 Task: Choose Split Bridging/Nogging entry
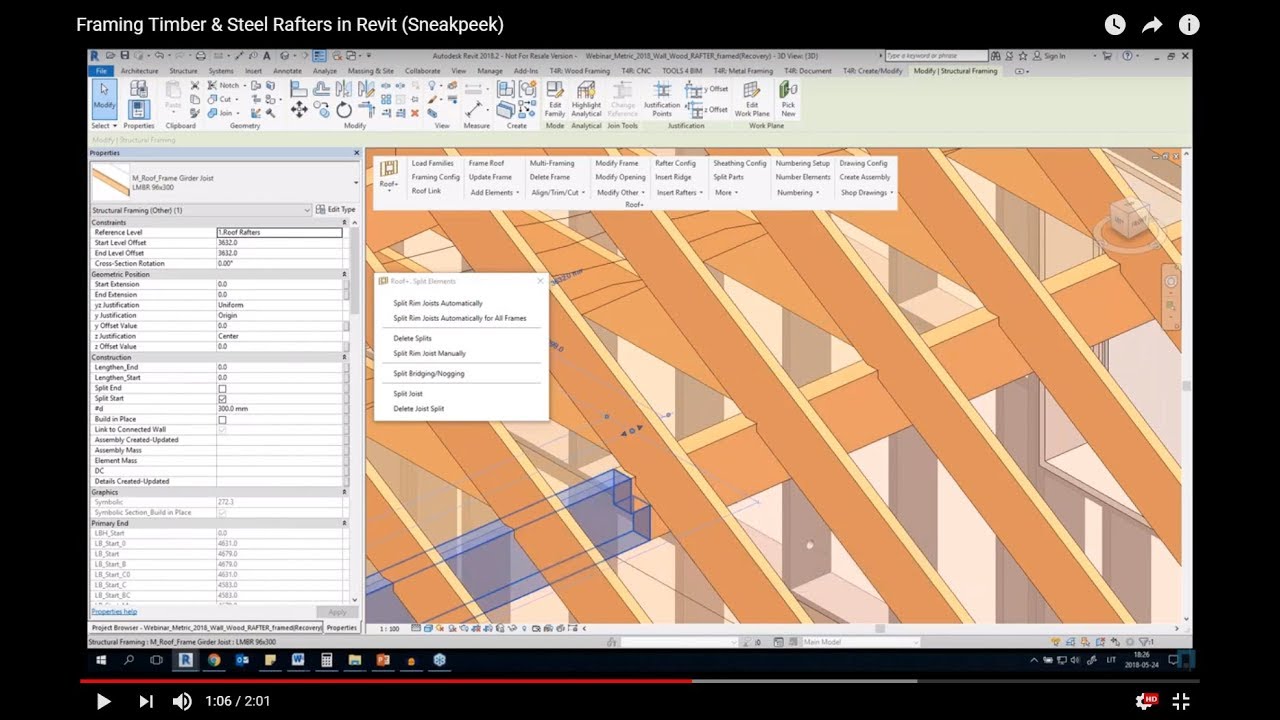428,373
